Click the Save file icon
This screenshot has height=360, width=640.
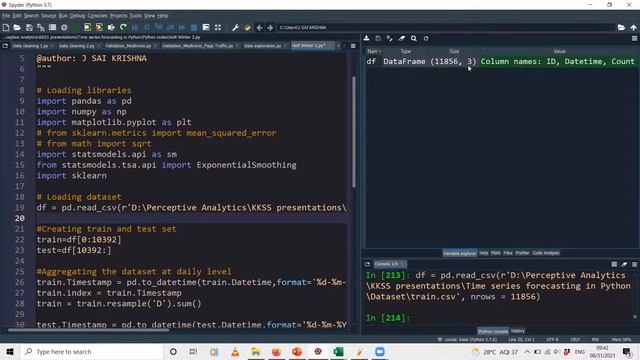click(29, 27)
